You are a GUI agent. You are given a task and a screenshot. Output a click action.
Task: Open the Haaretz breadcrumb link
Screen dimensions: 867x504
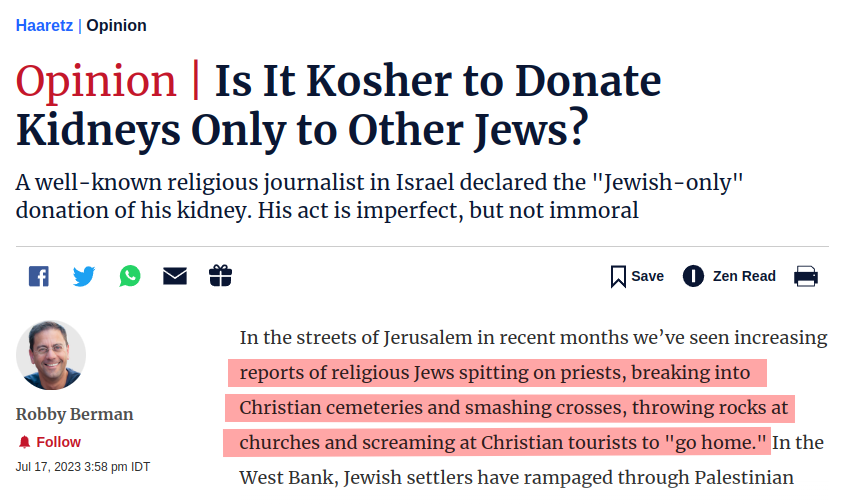[44, 25]
